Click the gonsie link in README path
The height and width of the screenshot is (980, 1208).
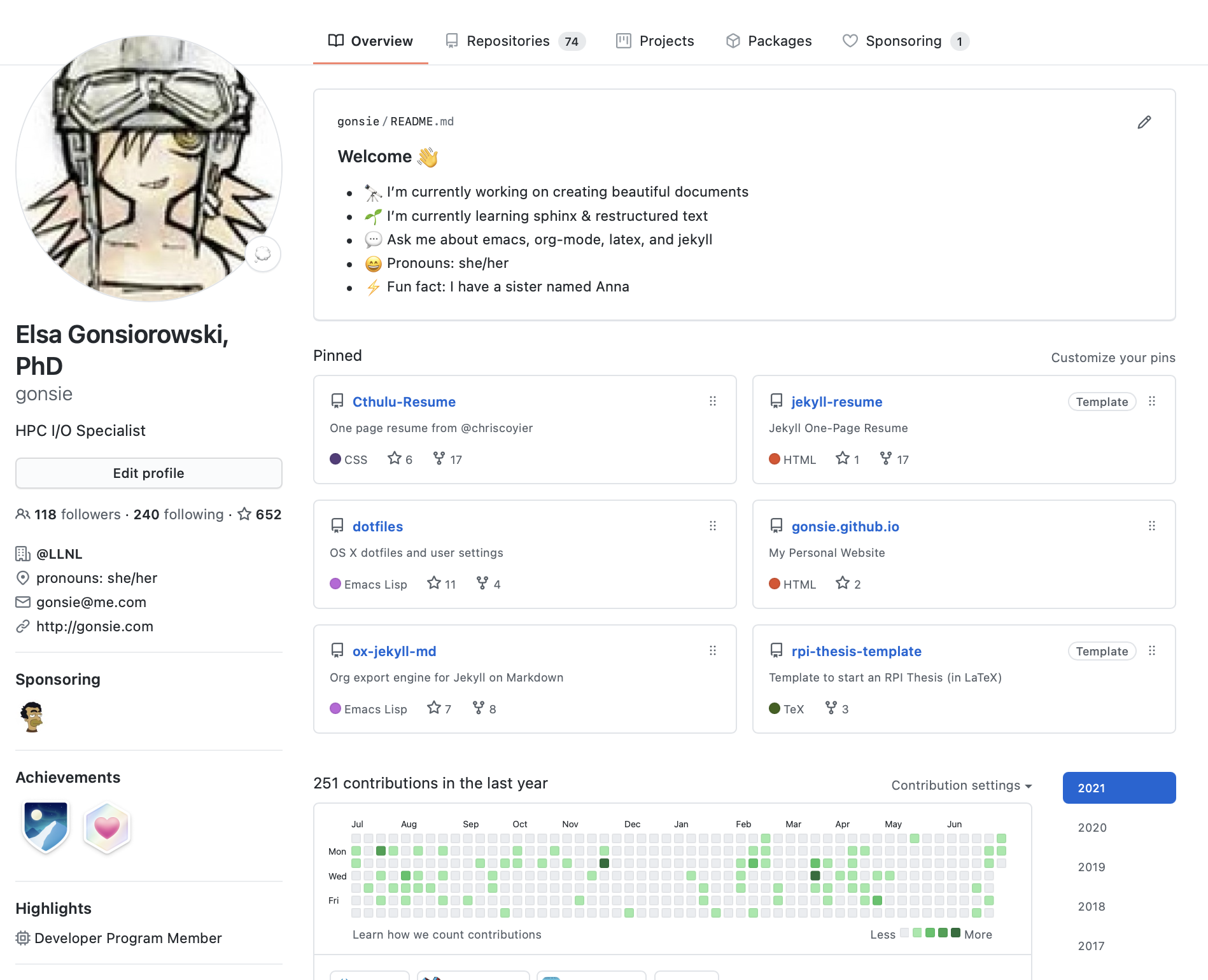(x=358, y=121)
